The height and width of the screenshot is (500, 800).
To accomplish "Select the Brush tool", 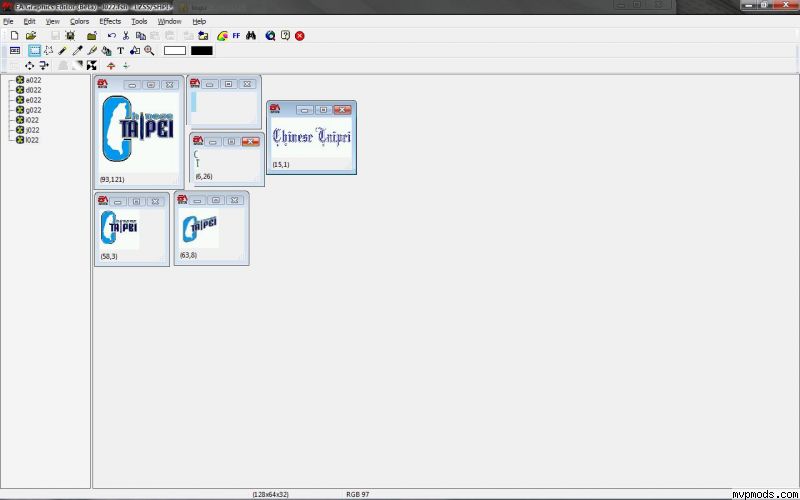I will click(92, 51).
